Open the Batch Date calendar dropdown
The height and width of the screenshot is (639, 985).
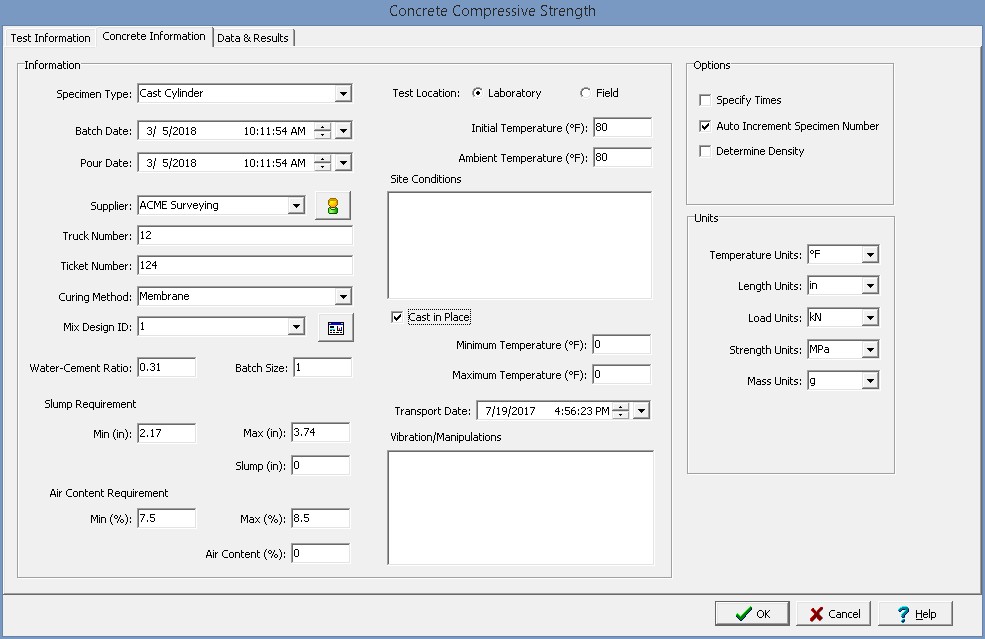pos(343,131)
